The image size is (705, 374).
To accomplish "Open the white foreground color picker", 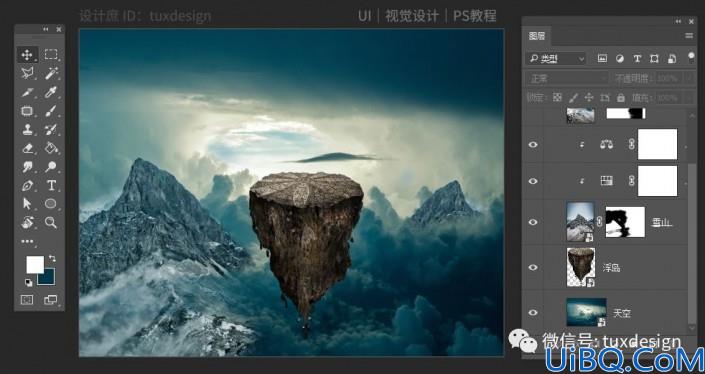I will pyautogui.click(x=35, y=264).
